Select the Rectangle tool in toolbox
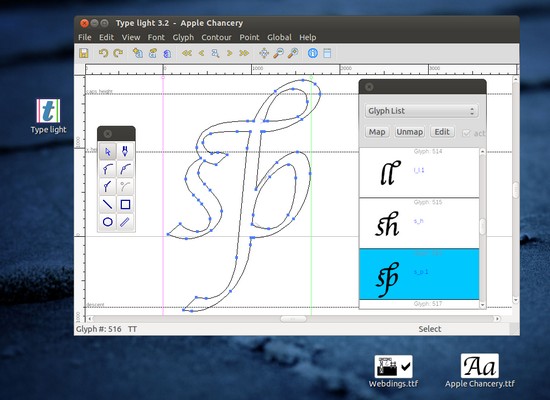This screenshot has height=400, width=550. [125, 204]
